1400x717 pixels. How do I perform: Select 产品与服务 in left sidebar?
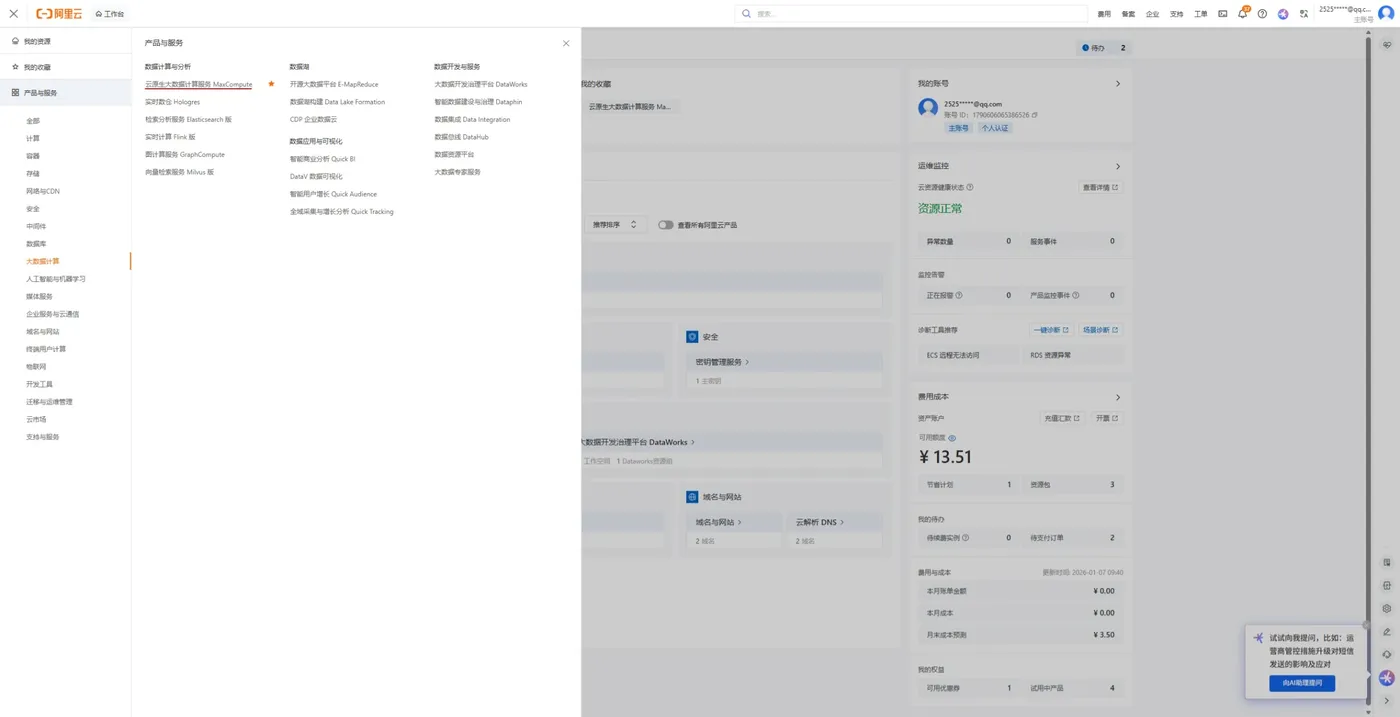click(65, 93)
